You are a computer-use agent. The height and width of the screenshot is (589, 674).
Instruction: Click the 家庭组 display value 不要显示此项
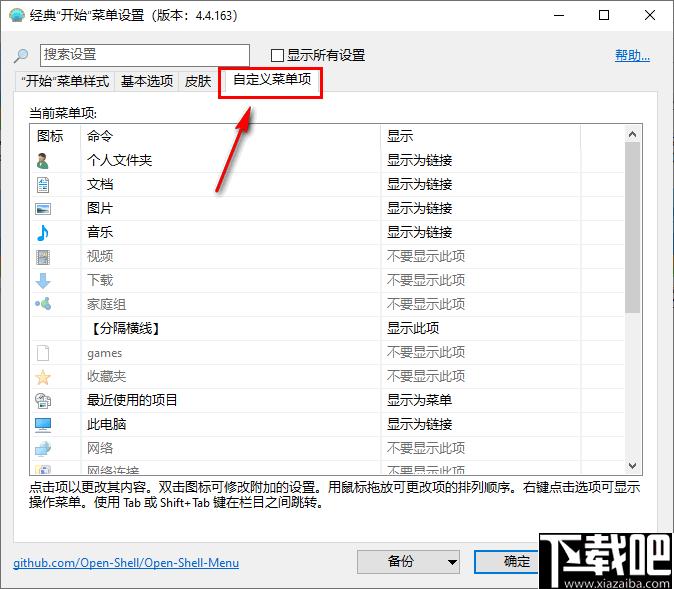(x=426, y=305)
